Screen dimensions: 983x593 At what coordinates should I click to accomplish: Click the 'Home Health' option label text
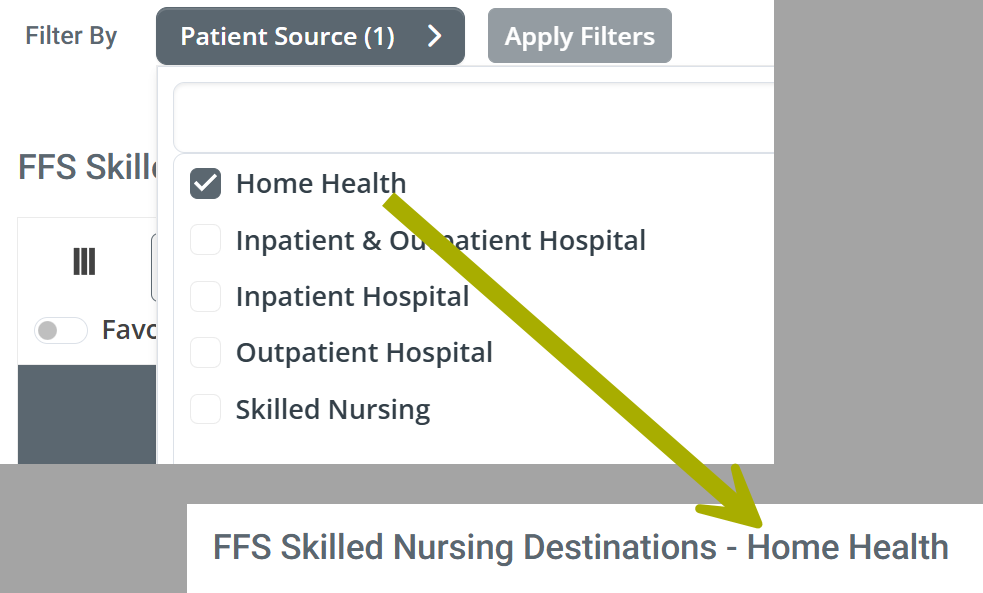click(x=320, y=184)
